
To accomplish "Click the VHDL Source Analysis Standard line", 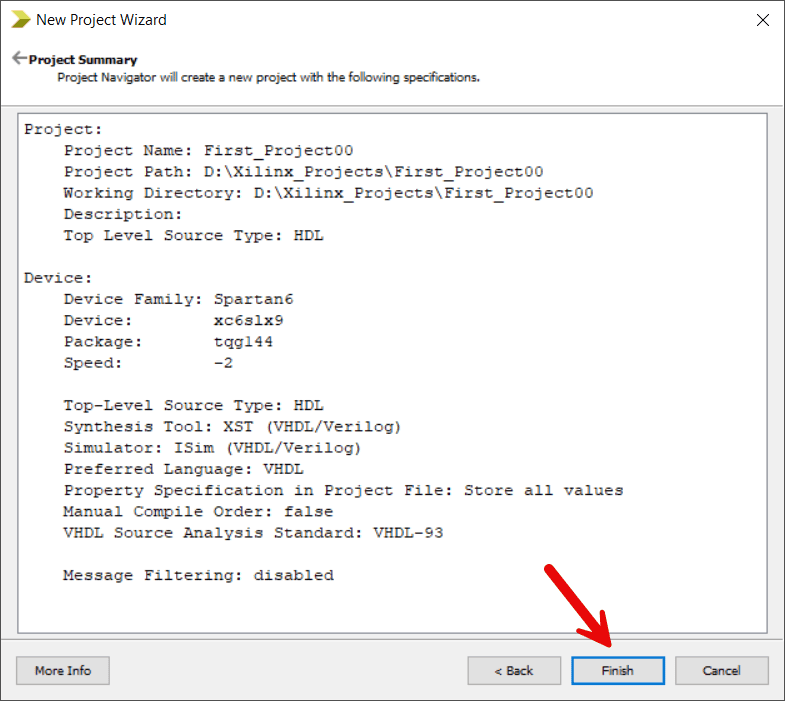I will (x=253, y=533).
